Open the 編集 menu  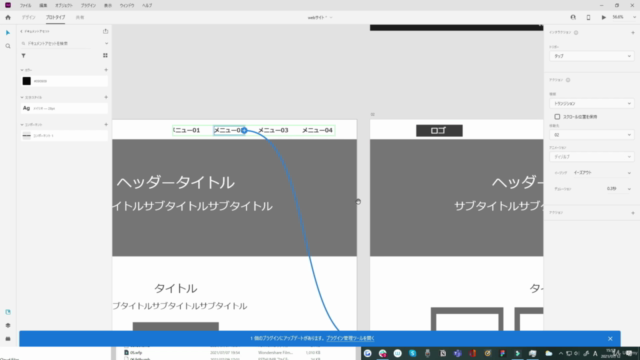point(43,6)
